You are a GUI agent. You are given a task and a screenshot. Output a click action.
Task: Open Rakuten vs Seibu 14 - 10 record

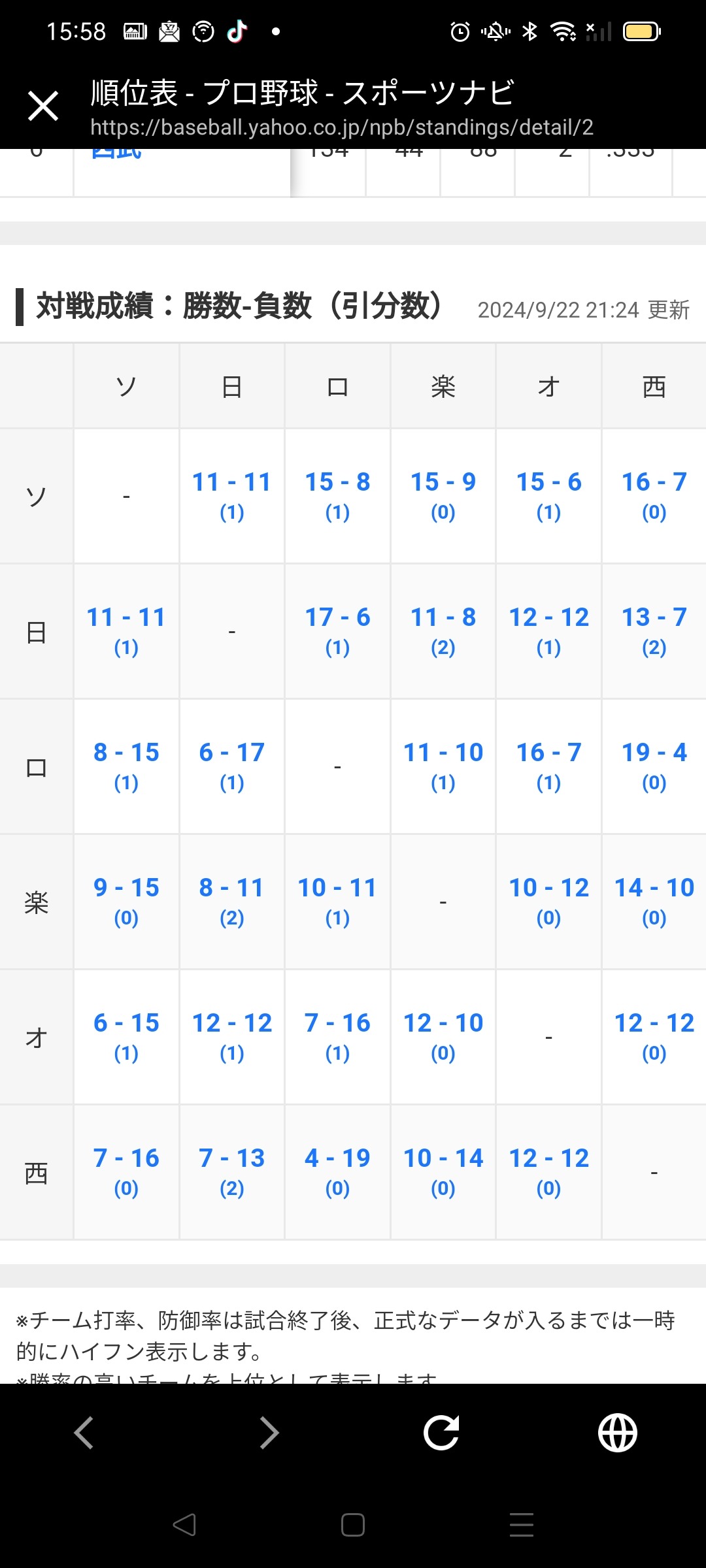[x=654, y=900]
